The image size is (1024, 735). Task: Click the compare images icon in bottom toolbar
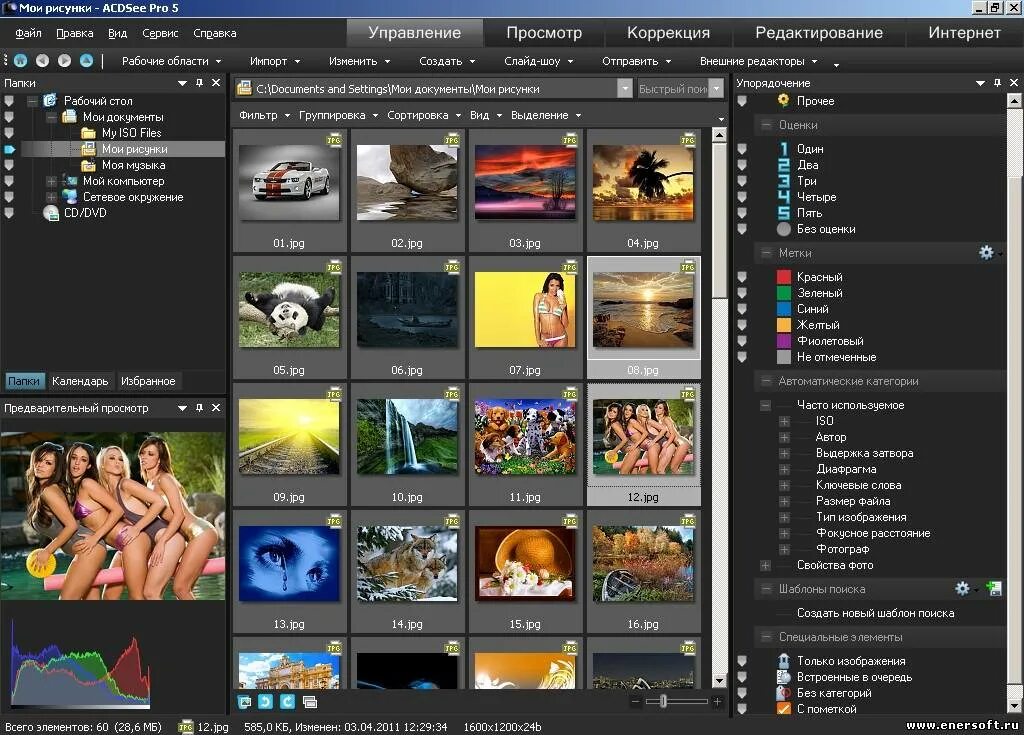click(310, 702)
